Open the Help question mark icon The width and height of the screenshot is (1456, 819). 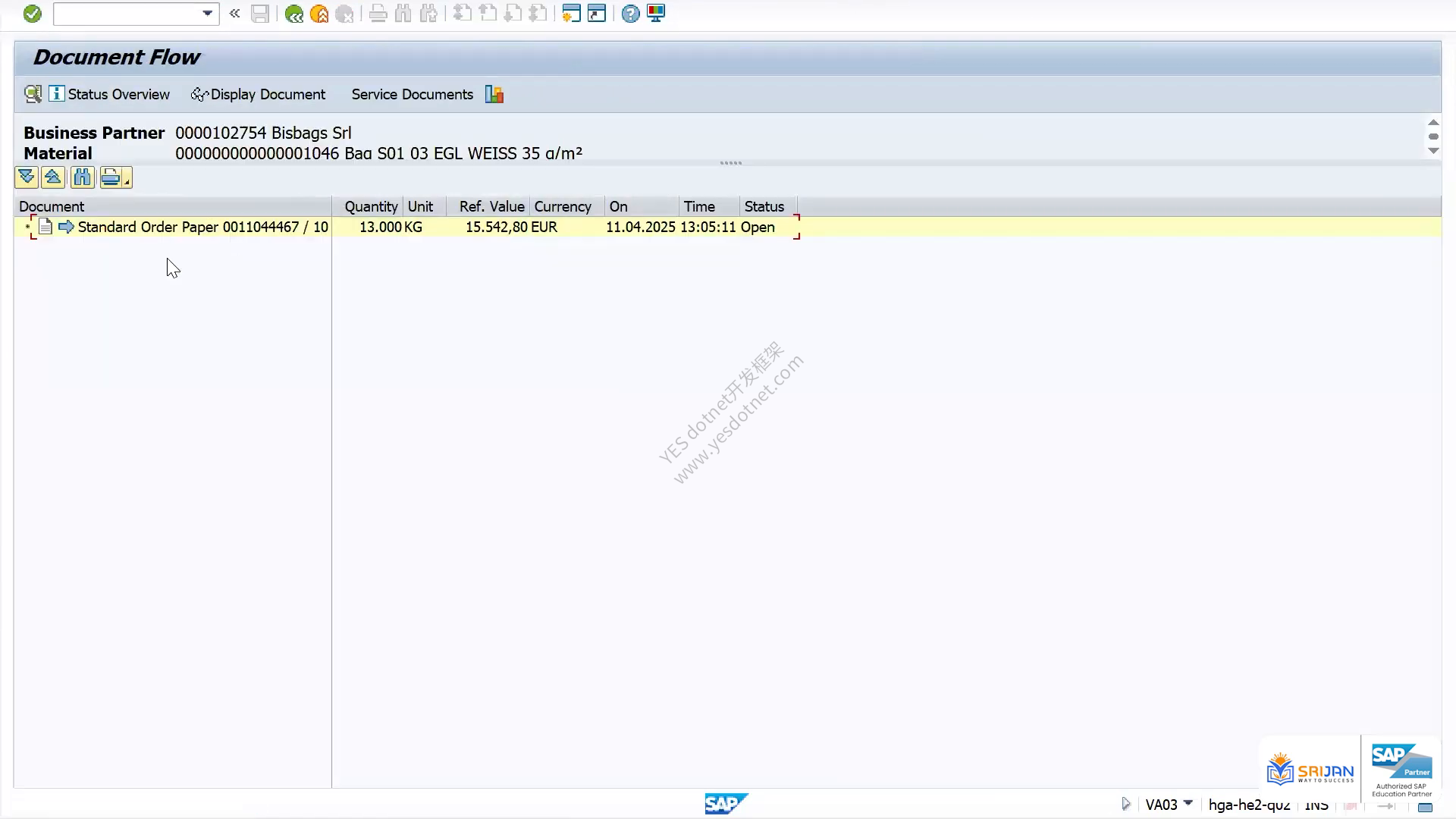tap(630, 14)
